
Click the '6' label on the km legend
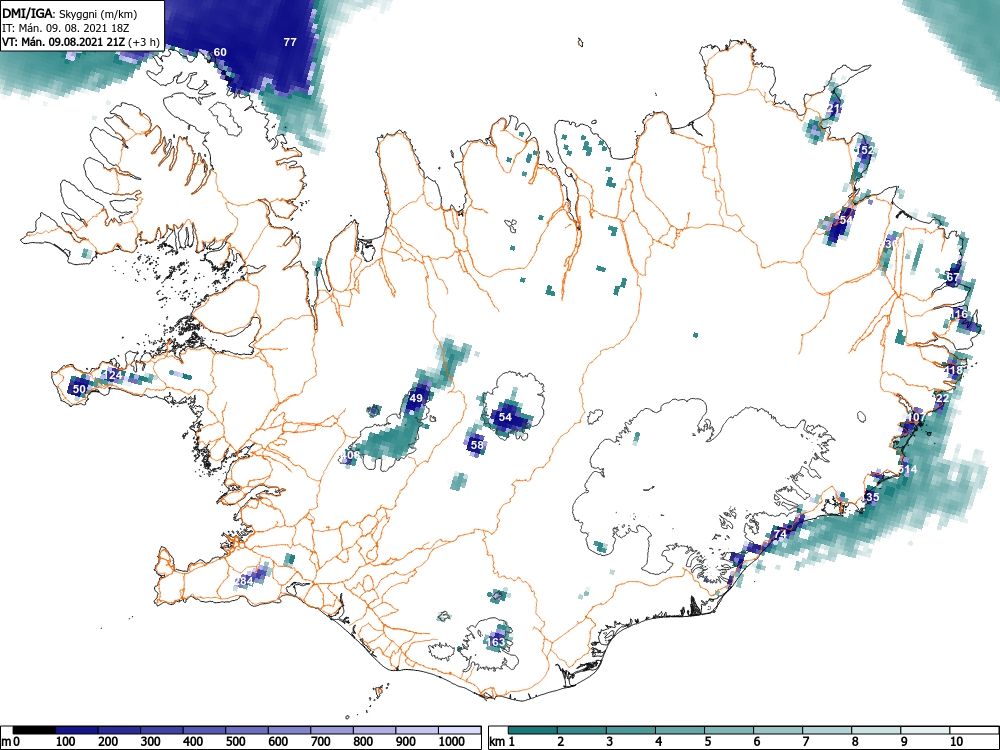[756, 742]
